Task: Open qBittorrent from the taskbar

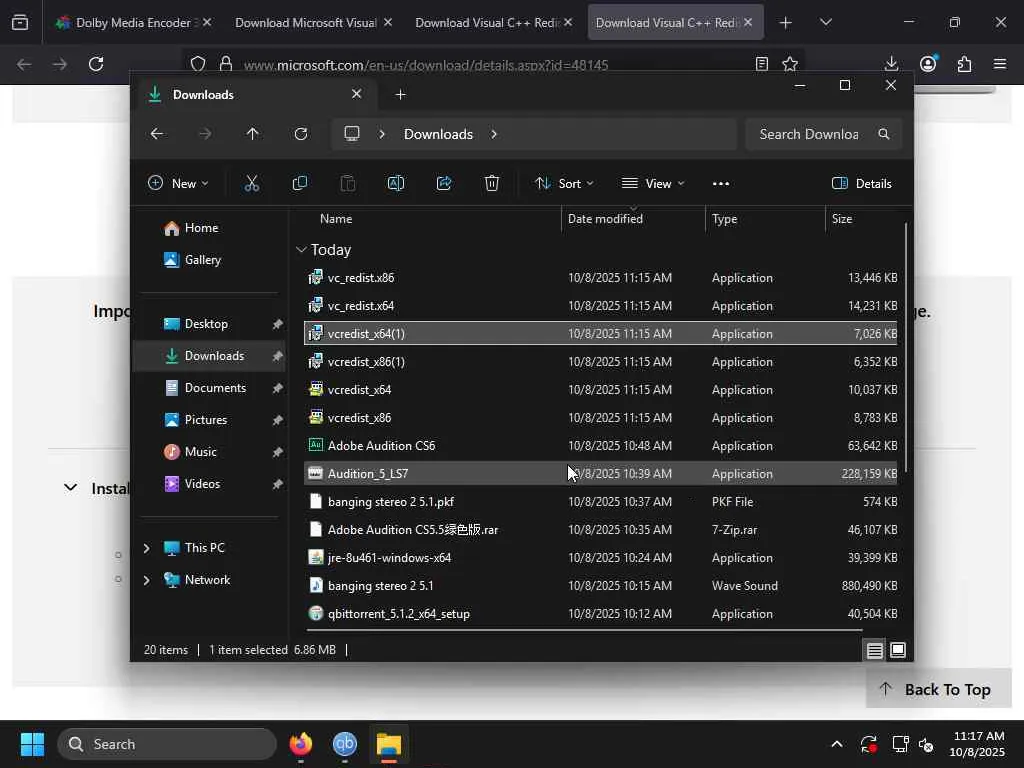Action: tap(345, 744)
